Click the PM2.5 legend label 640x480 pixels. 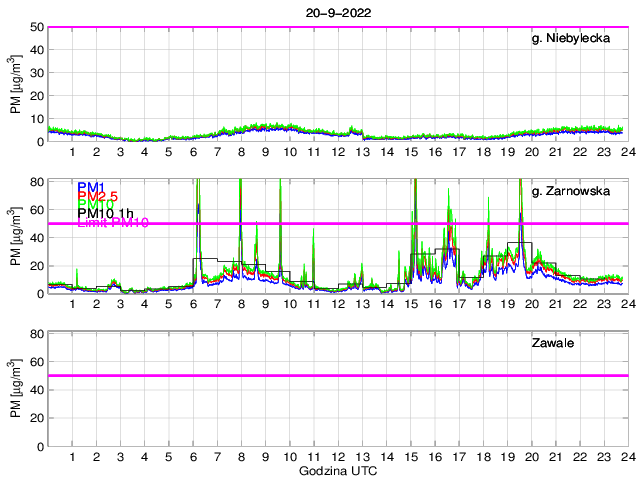100,198
